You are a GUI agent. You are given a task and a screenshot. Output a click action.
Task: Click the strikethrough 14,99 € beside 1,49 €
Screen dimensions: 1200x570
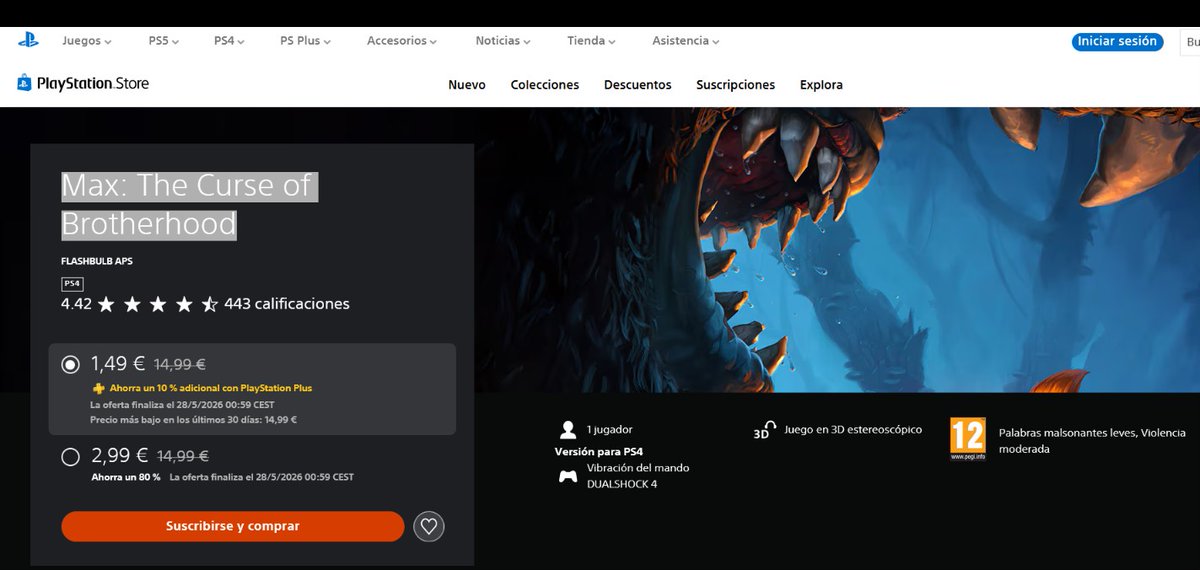pos(180,365)
